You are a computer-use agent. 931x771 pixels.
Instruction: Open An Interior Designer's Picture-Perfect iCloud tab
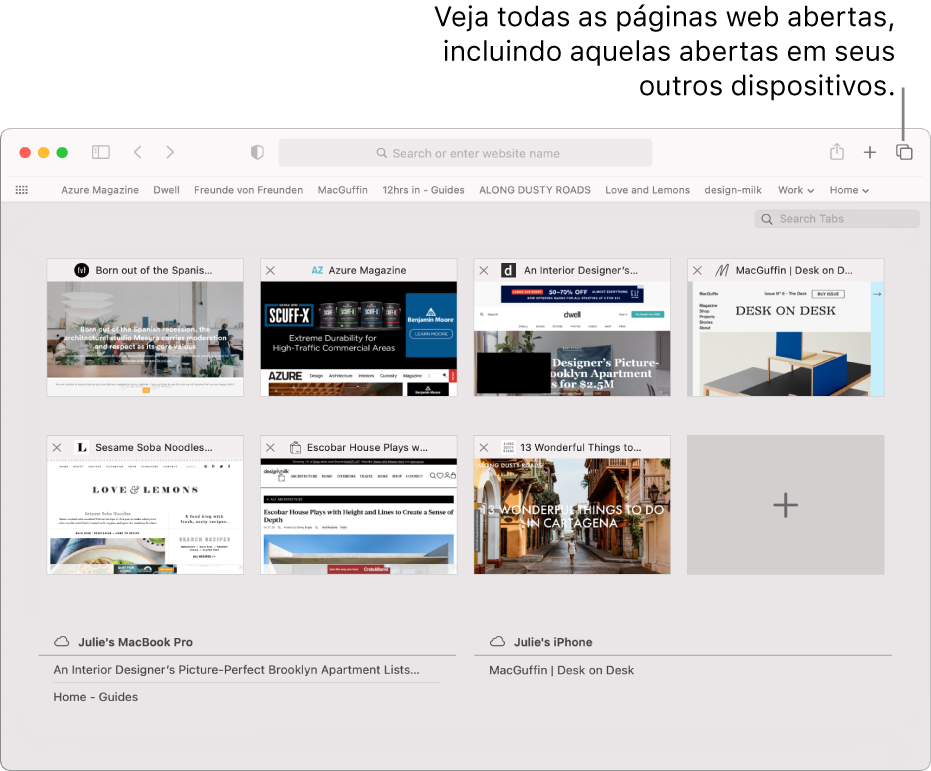(236, 670)
